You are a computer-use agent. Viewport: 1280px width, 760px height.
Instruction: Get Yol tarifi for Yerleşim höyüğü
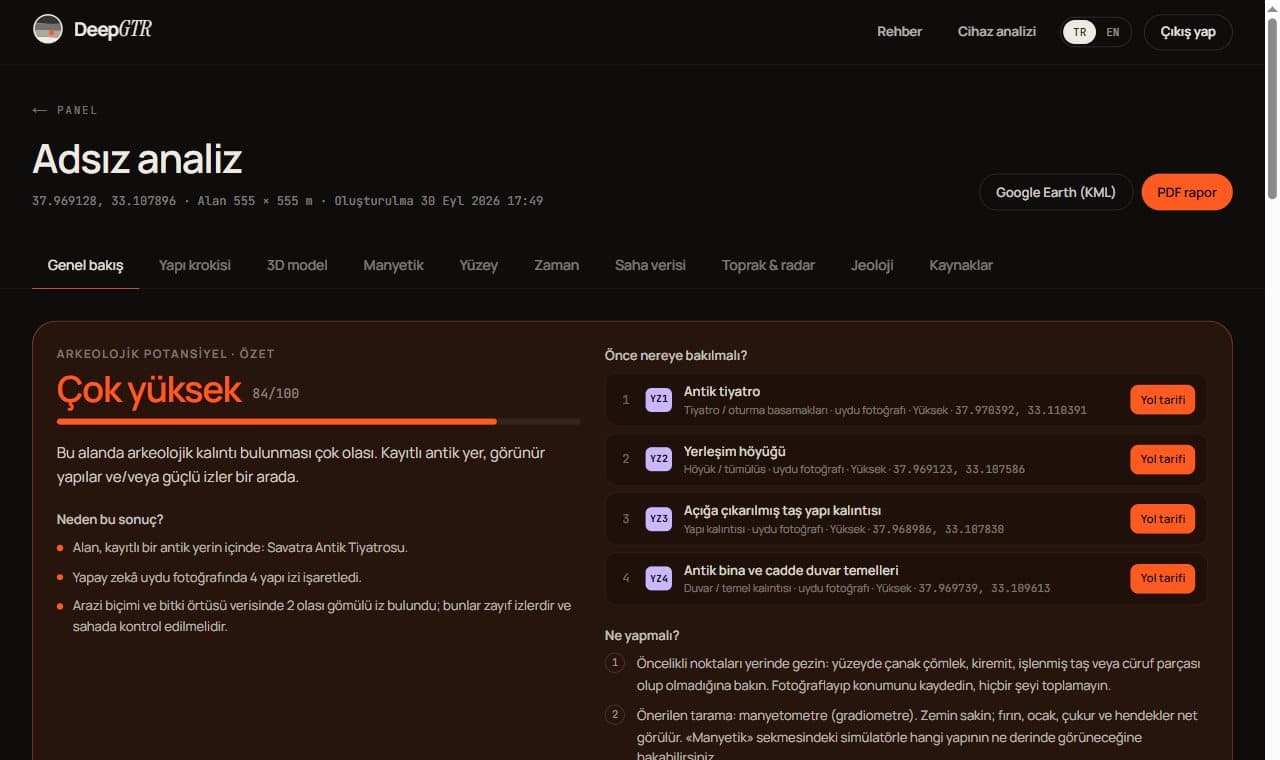1163,459
